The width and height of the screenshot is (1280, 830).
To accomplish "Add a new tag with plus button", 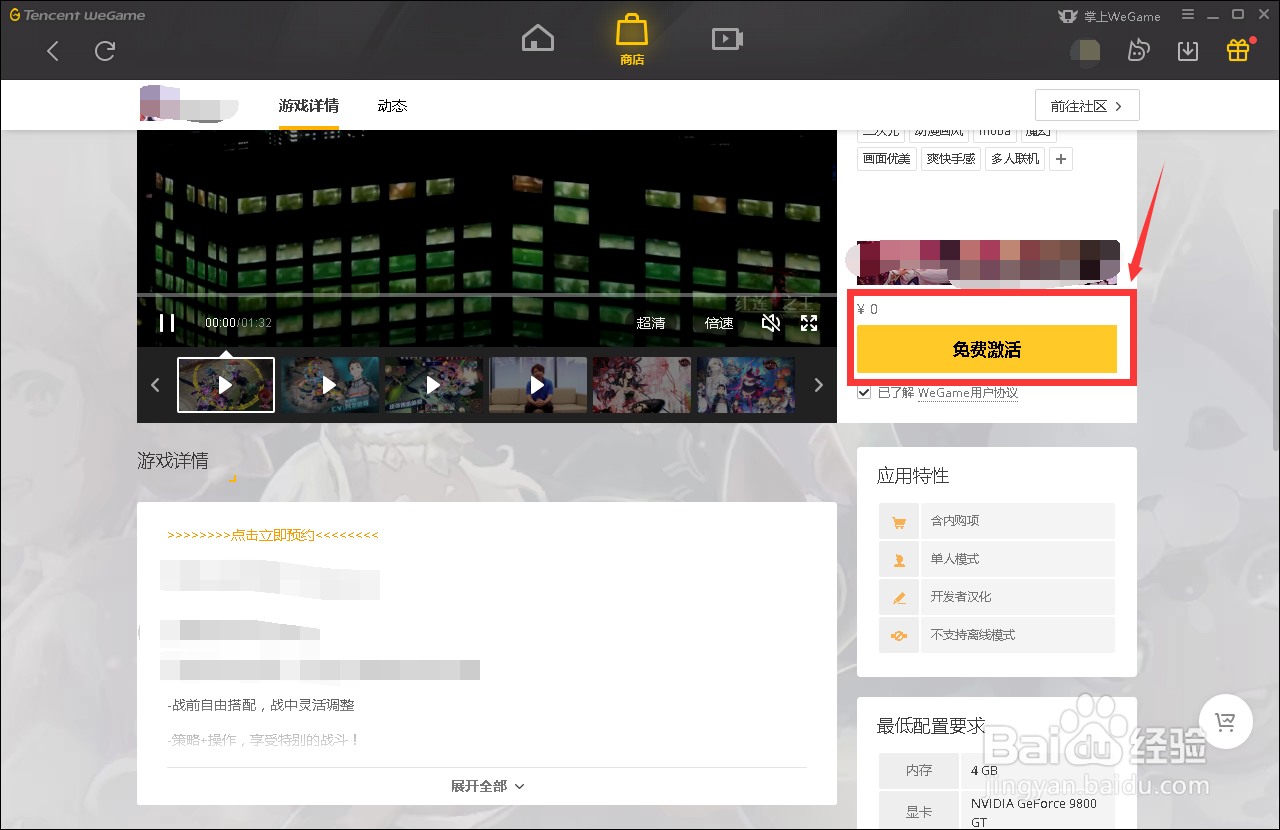I will (1062, 159).
